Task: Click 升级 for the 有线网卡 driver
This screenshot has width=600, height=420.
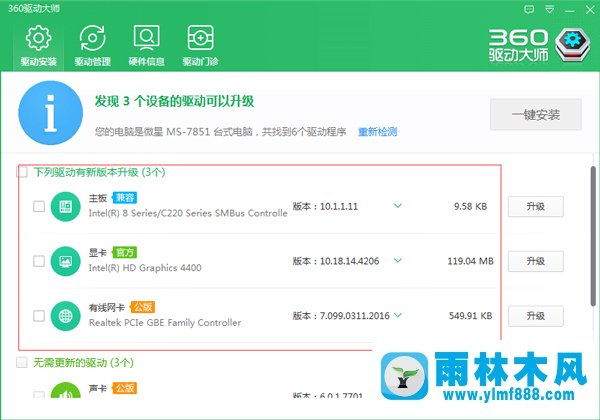Action: coord(536,316)
